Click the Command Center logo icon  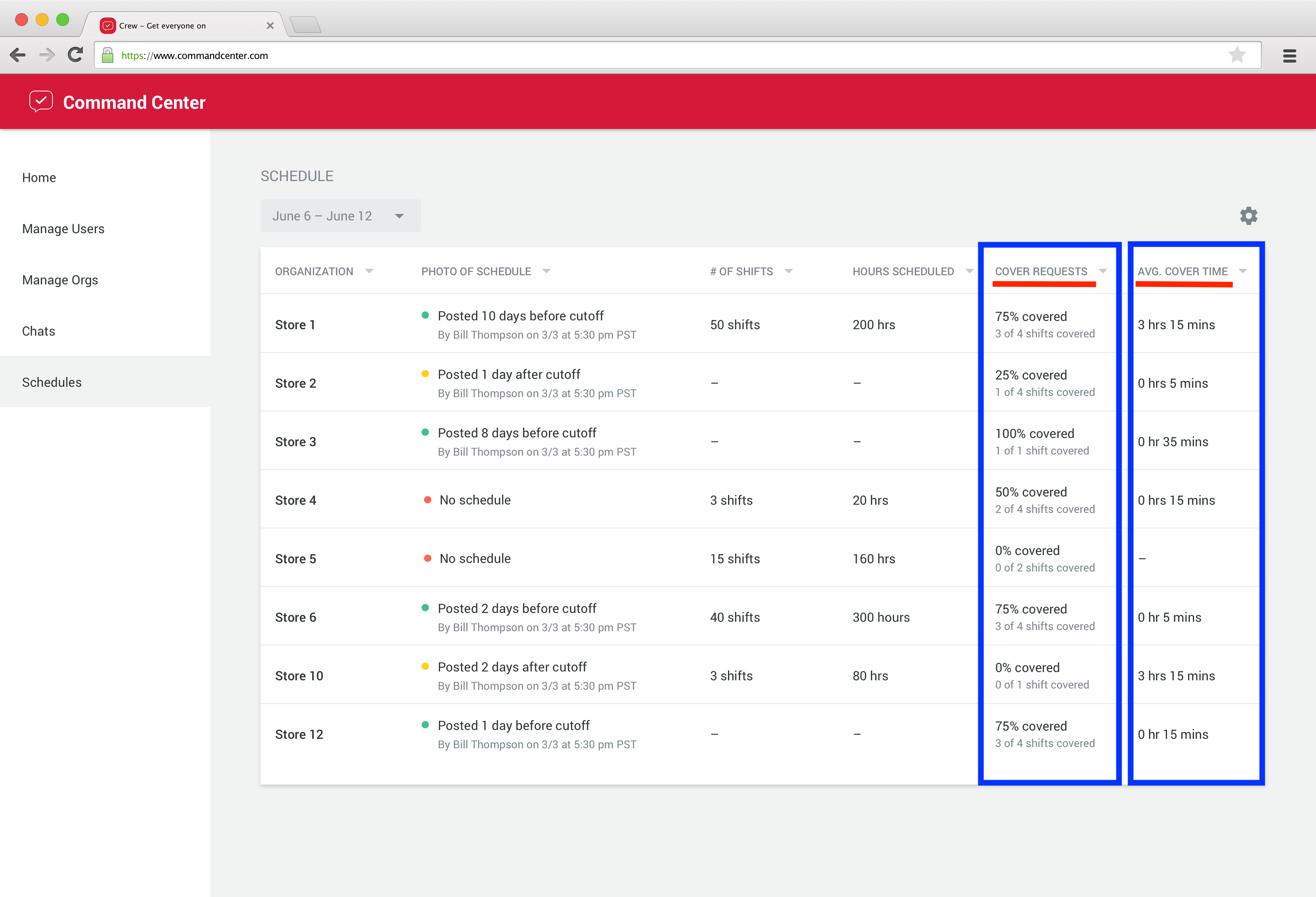pos(41,101)
